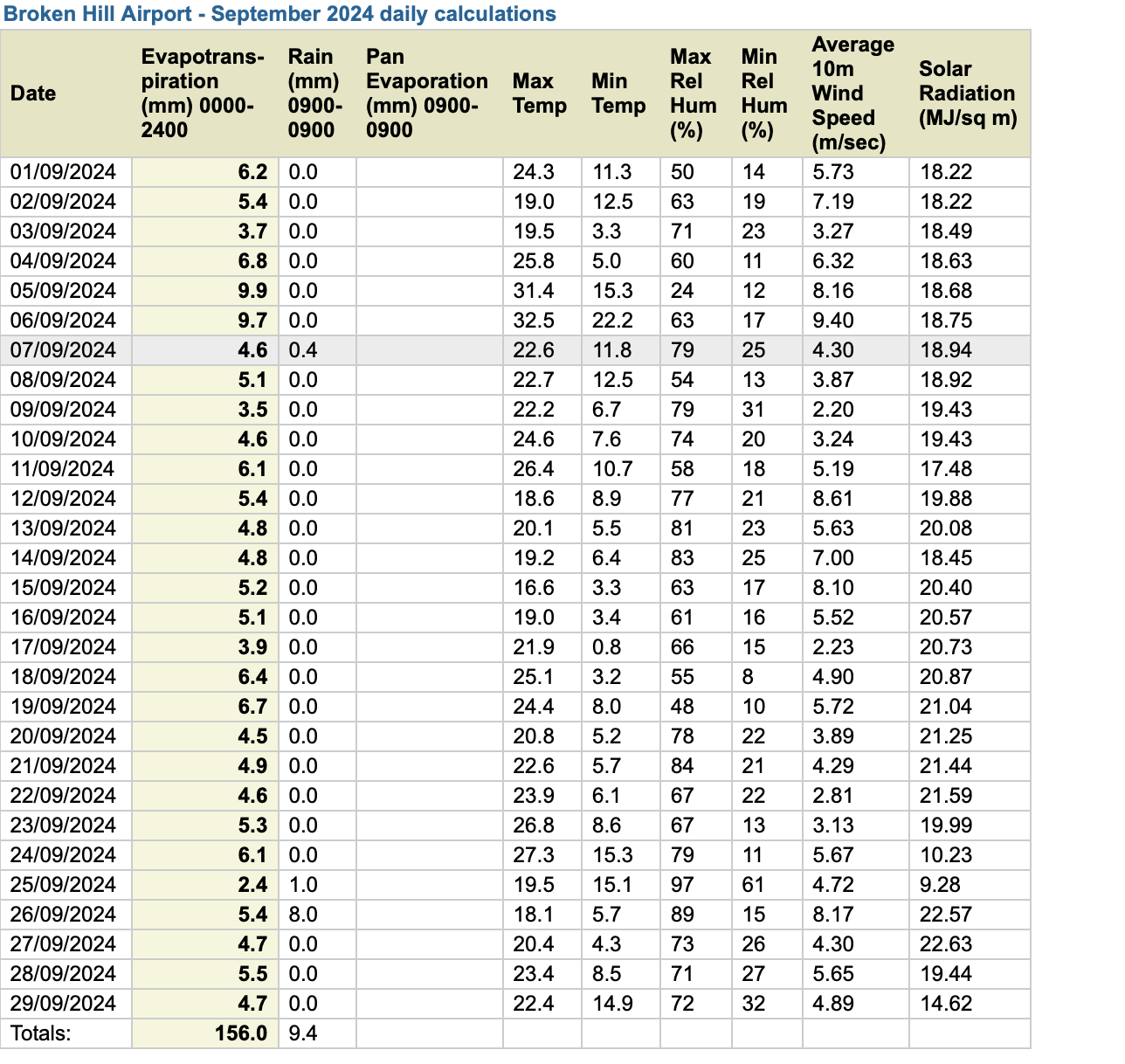This screenshot has height=1064, width=1125.
Task: Select the Date column header
Action: tap(33, 93)
